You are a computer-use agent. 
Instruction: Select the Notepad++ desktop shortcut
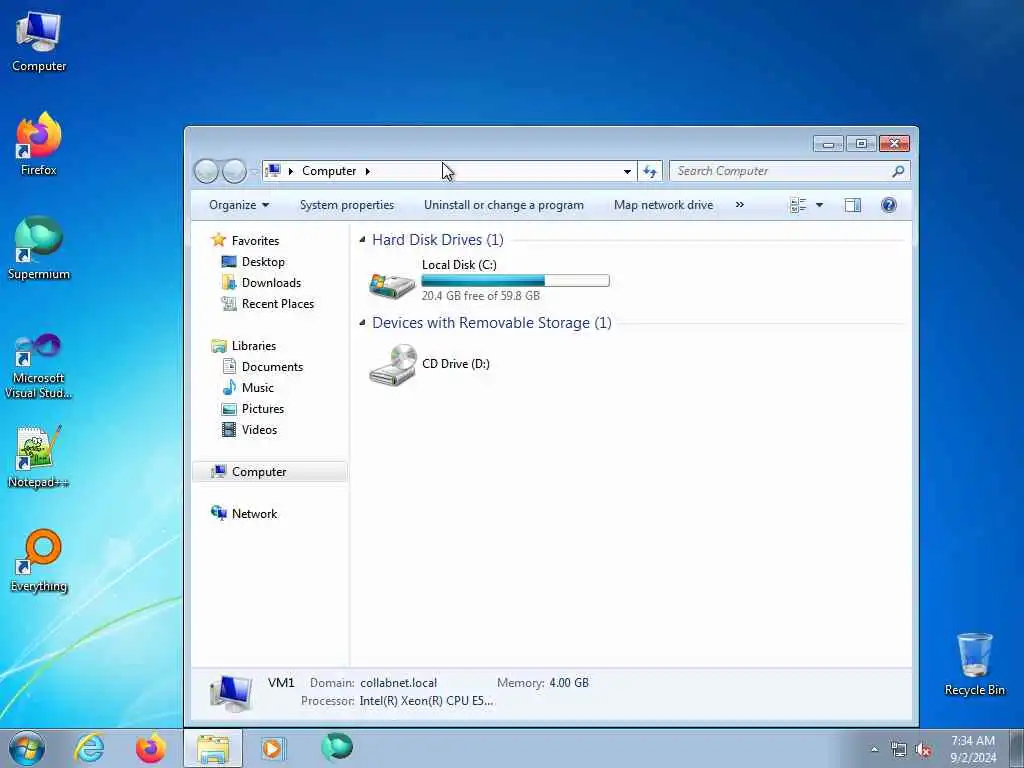tap(39, 456)
